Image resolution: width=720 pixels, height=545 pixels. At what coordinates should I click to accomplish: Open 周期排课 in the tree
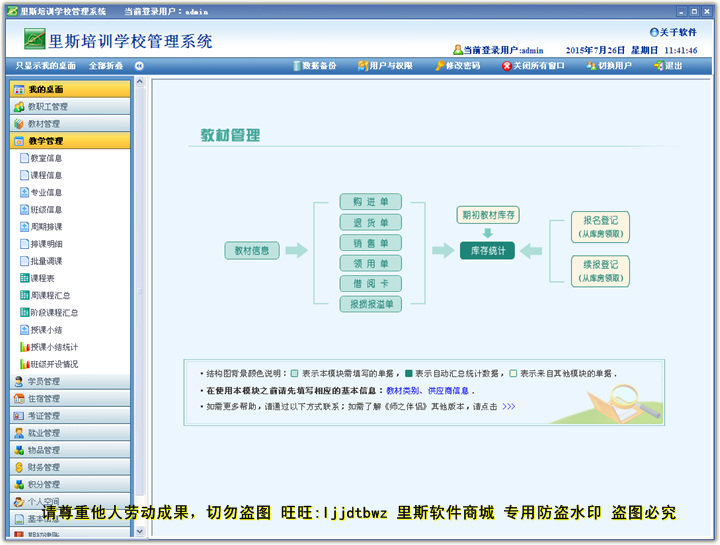click(x=41, y=226)
